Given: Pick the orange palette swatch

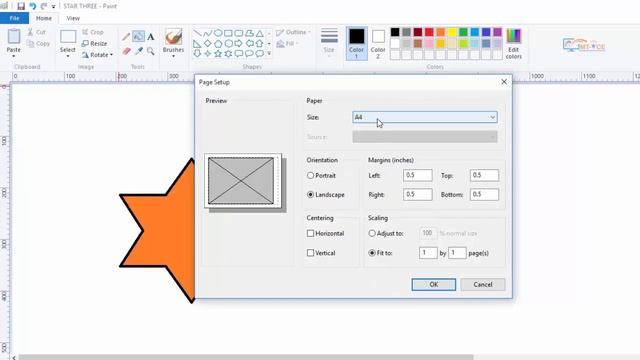Looking at the screenshot, I should click(x=440, y=32).
